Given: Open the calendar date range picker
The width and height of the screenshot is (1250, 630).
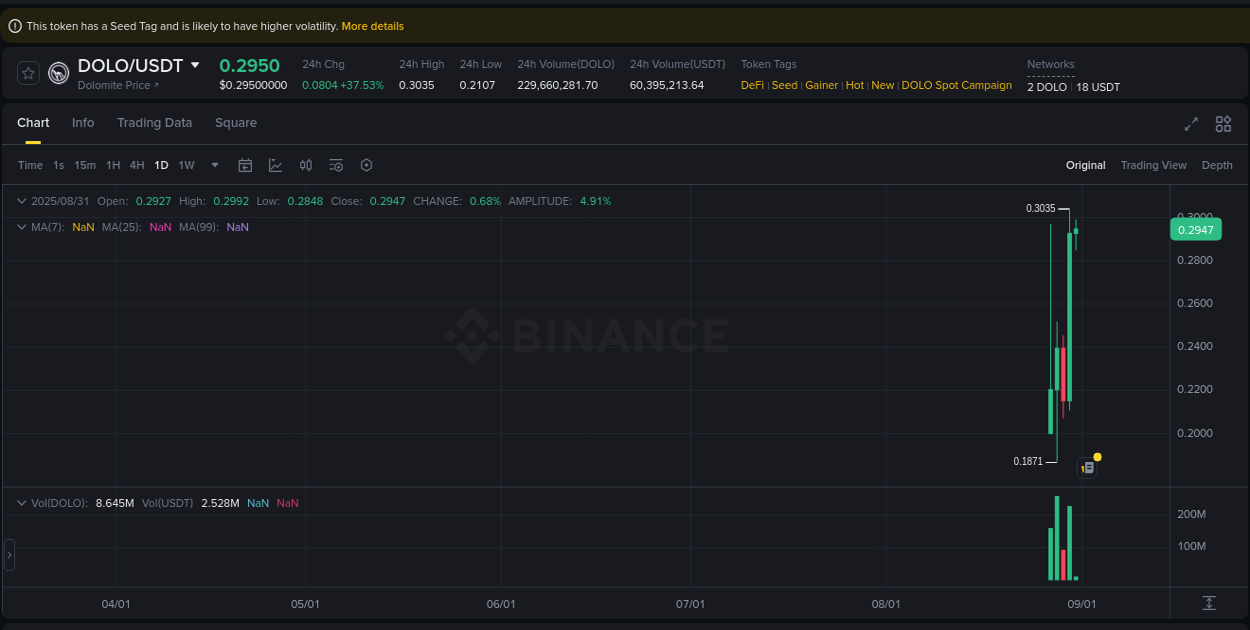Looking at the screenshot, I should (245, 165).
